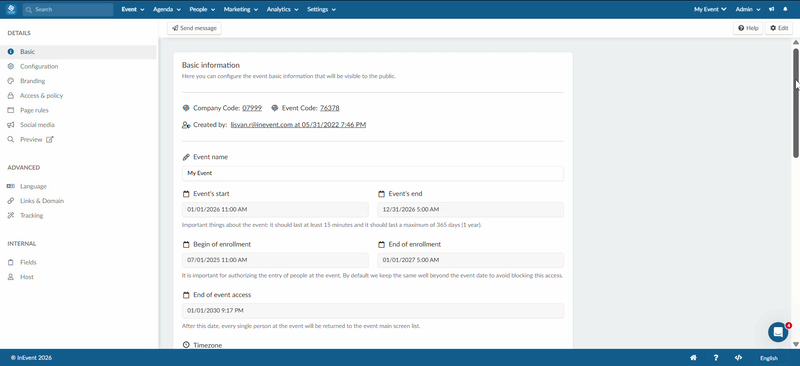Click the lock icon for Access & policy
The image size is (800, 366).
tap(10, 95)
